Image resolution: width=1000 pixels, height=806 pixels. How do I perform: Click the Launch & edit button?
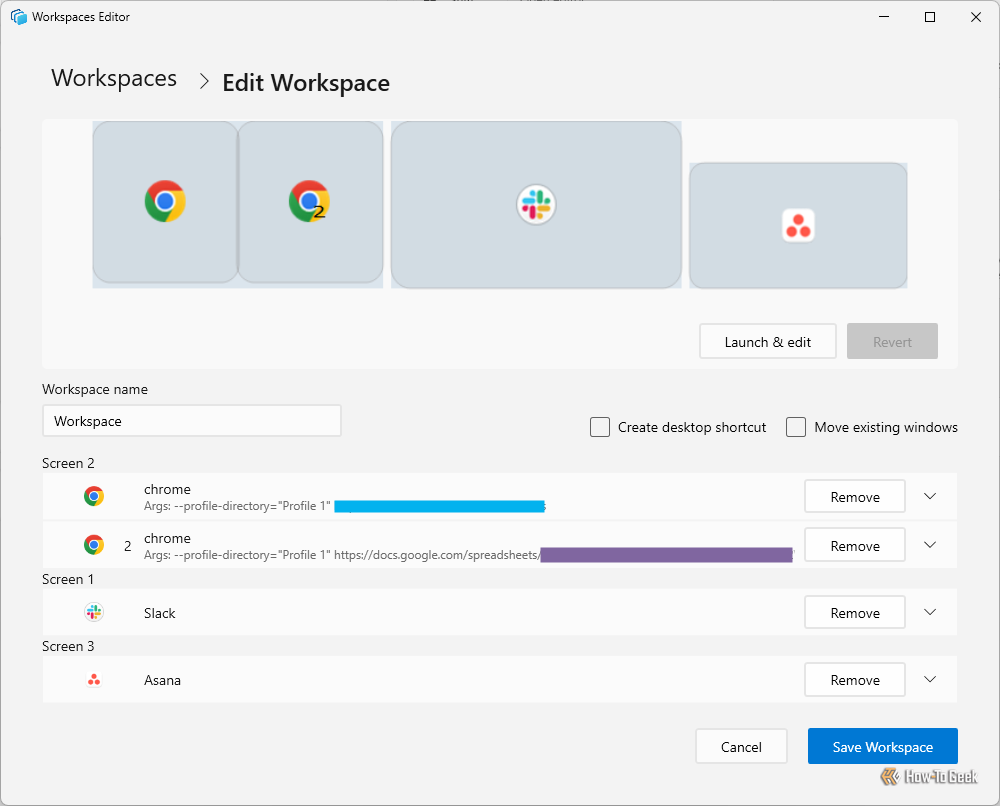pyautogui.click(x=768, y=342)
